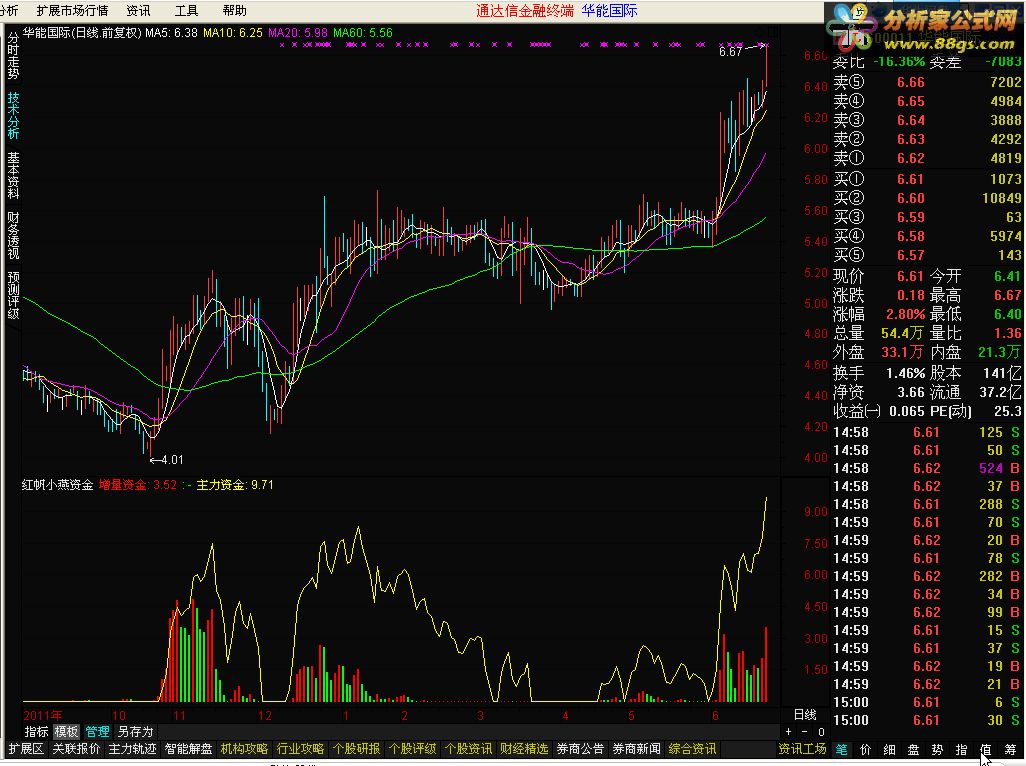The image size is (1026, 766).
Task: Open the 个股研报 tab
Action: coord(357,749)
